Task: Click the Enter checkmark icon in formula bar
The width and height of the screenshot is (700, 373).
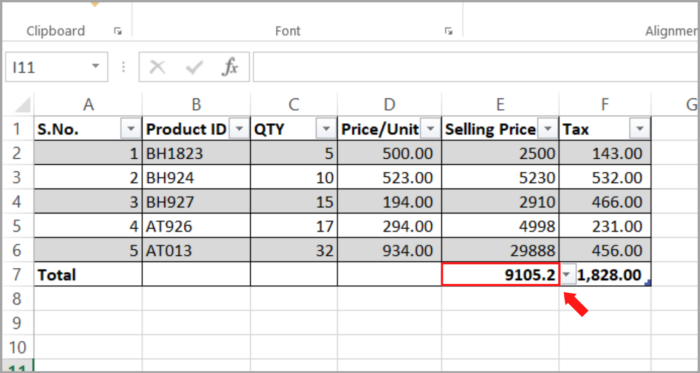Action: [195, 67]
